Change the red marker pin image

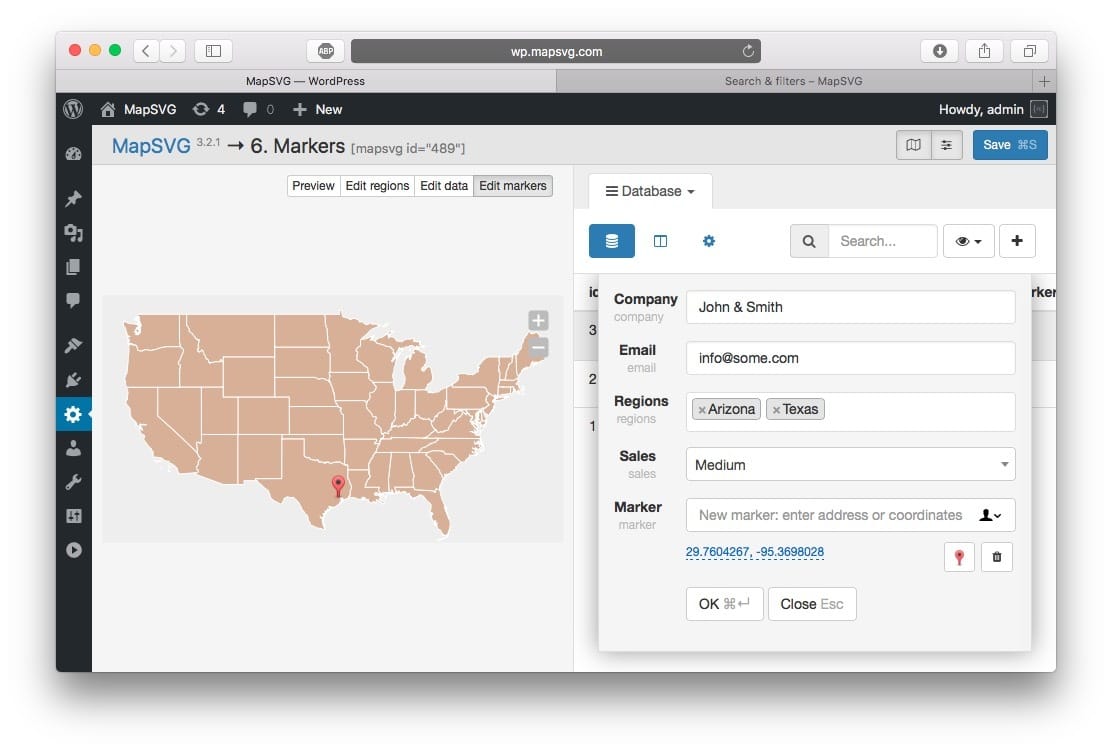[x=960, y=557]
